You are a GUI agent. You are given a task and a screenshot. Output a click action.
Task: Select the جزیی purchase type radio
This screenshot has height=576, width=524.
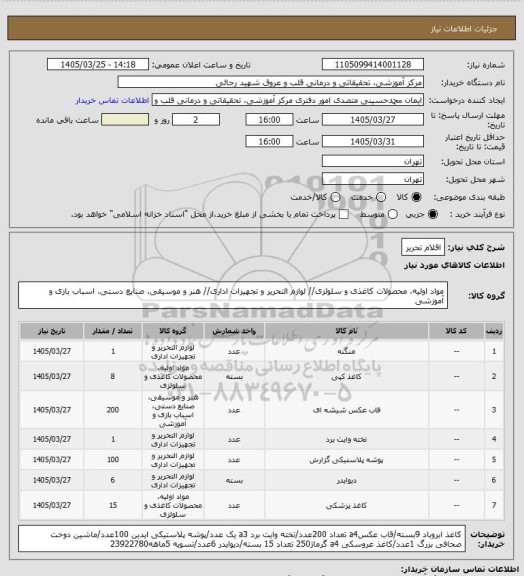tap(434, 214)
